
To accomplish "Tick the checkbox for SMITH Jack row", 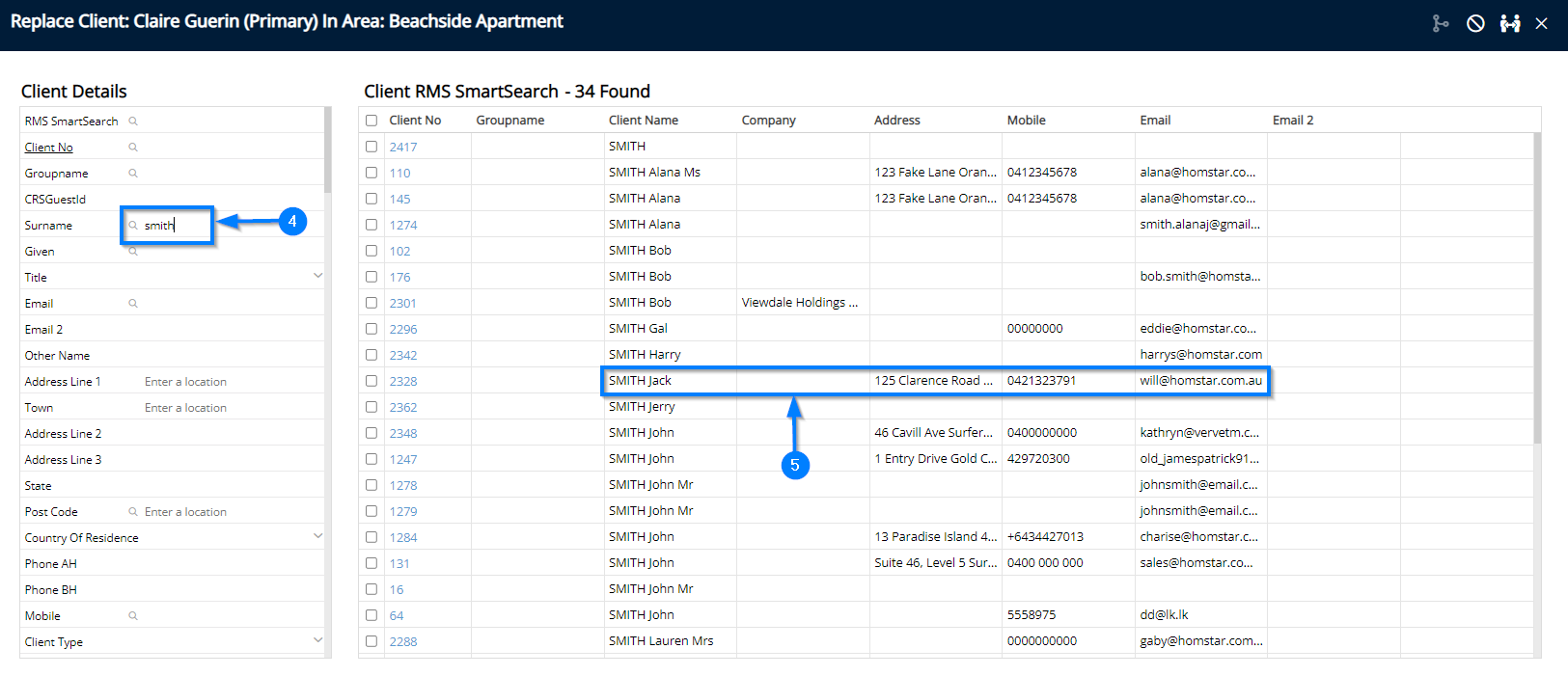I will click(371, 381).
